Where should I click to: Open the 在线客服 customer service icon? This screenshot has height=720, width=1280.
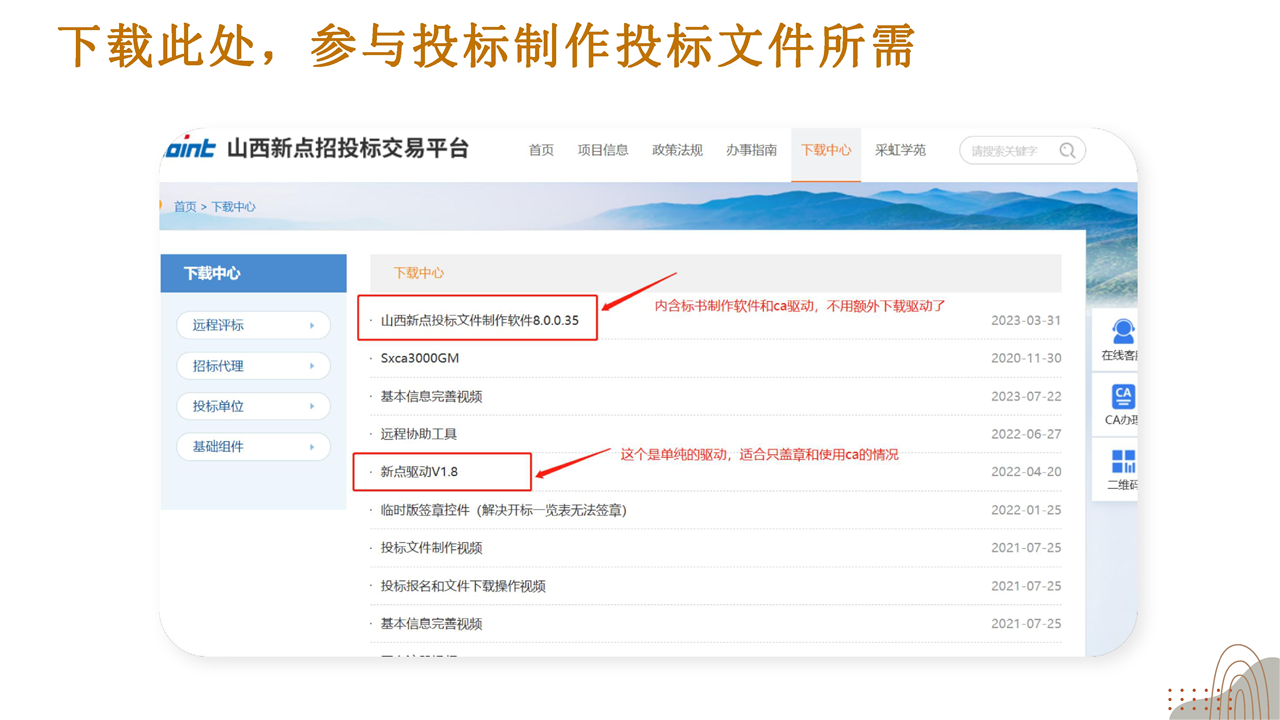(1122, 333)
